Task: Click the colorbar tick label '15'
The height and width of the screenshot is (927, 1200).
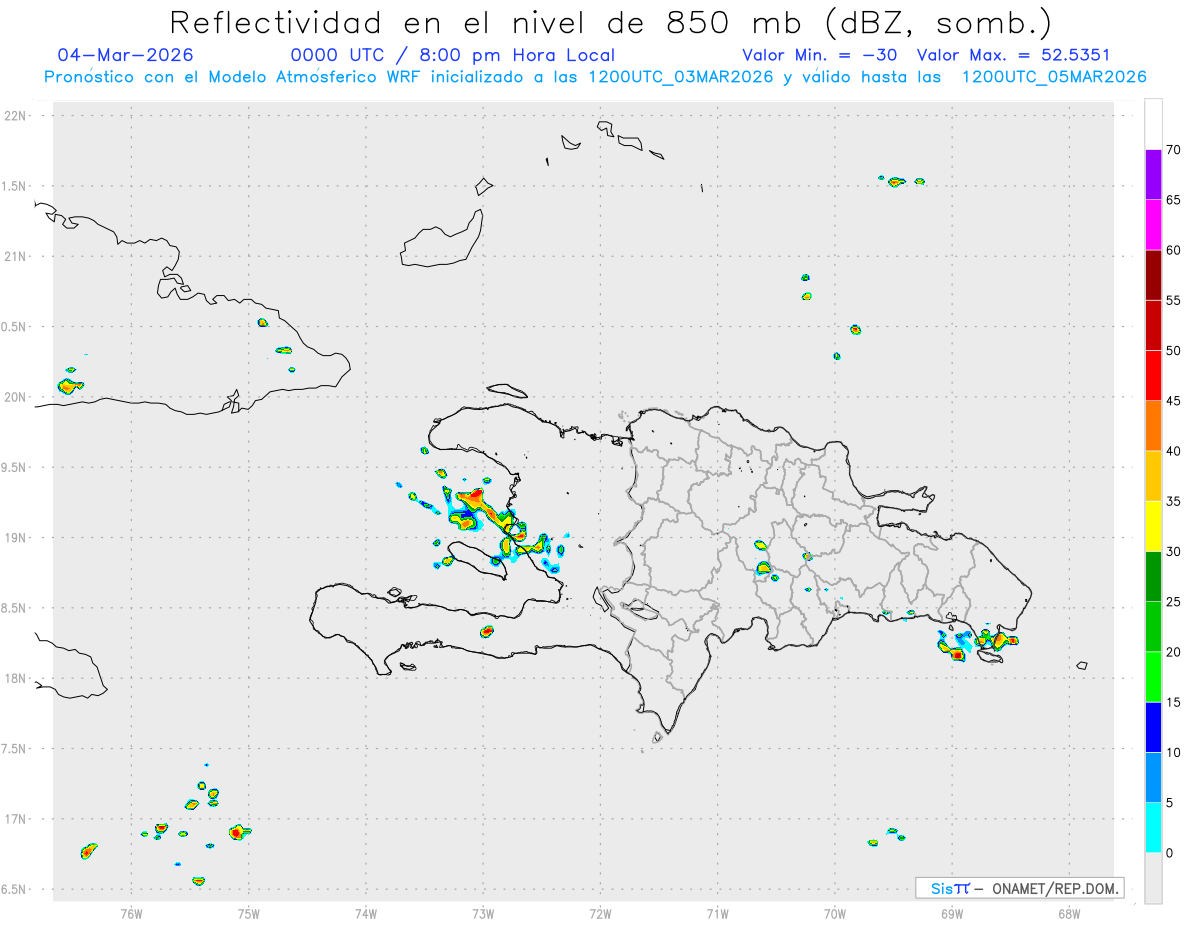Action: (1174, 702)
